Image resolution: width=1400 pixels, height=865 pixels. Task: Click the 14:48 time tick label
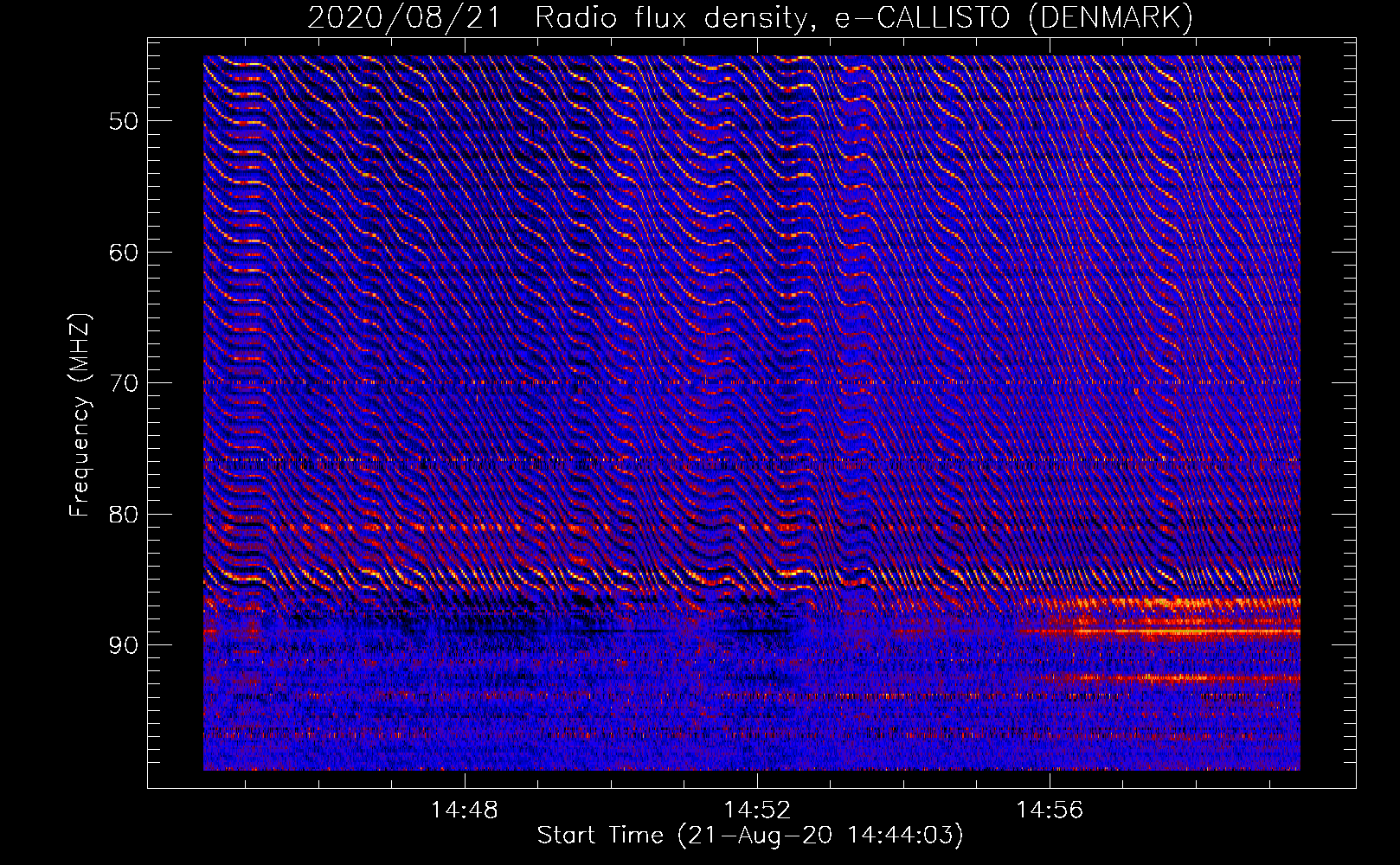click(x=464, y=810)
